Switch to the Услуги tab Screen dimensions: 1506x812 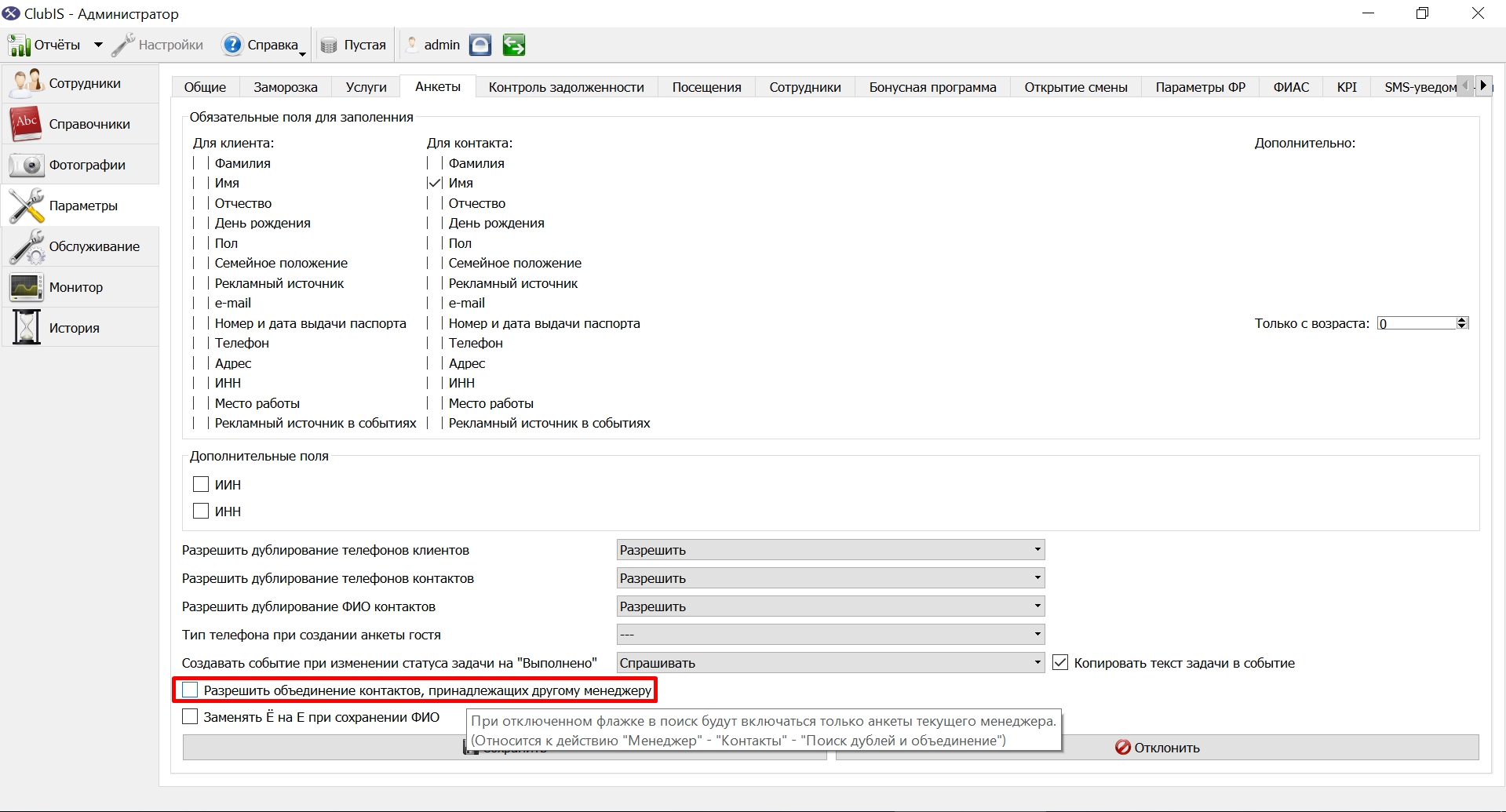coord(366,87)
